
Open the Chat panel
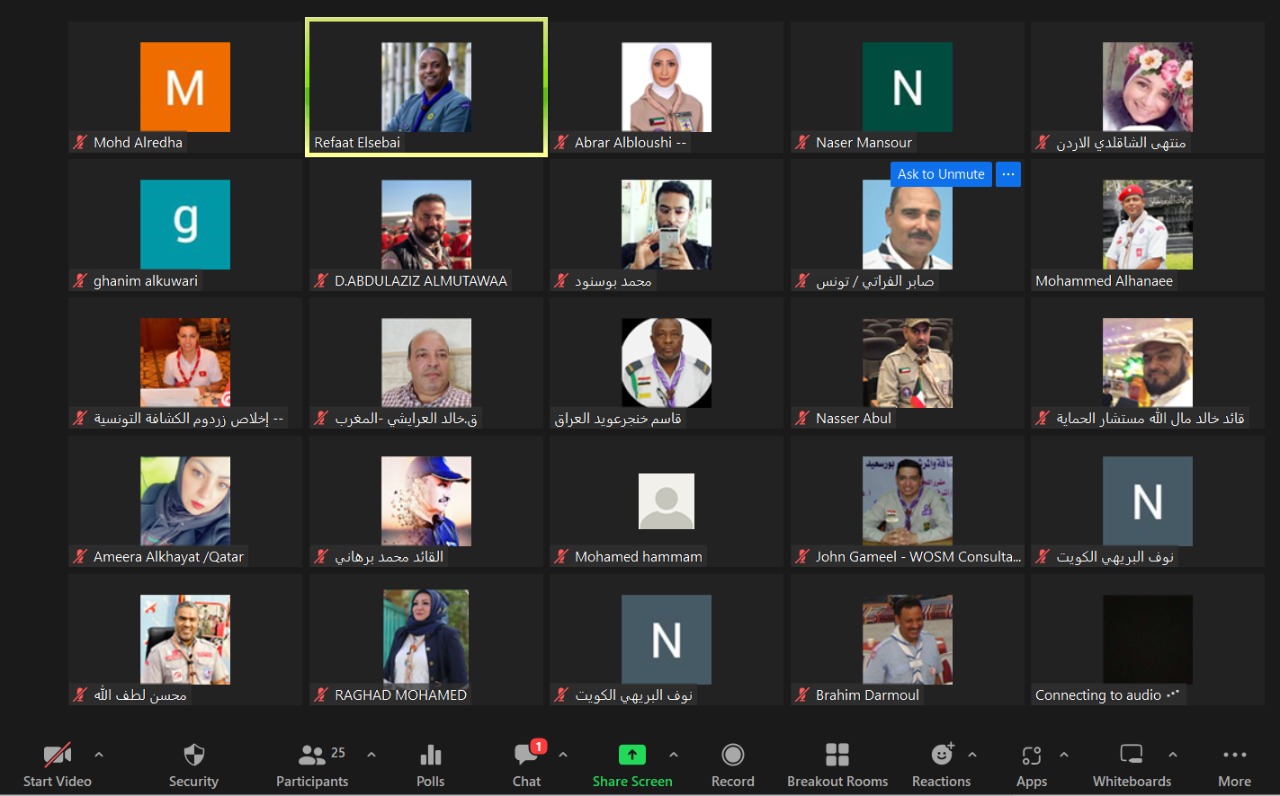pos(526,756)
